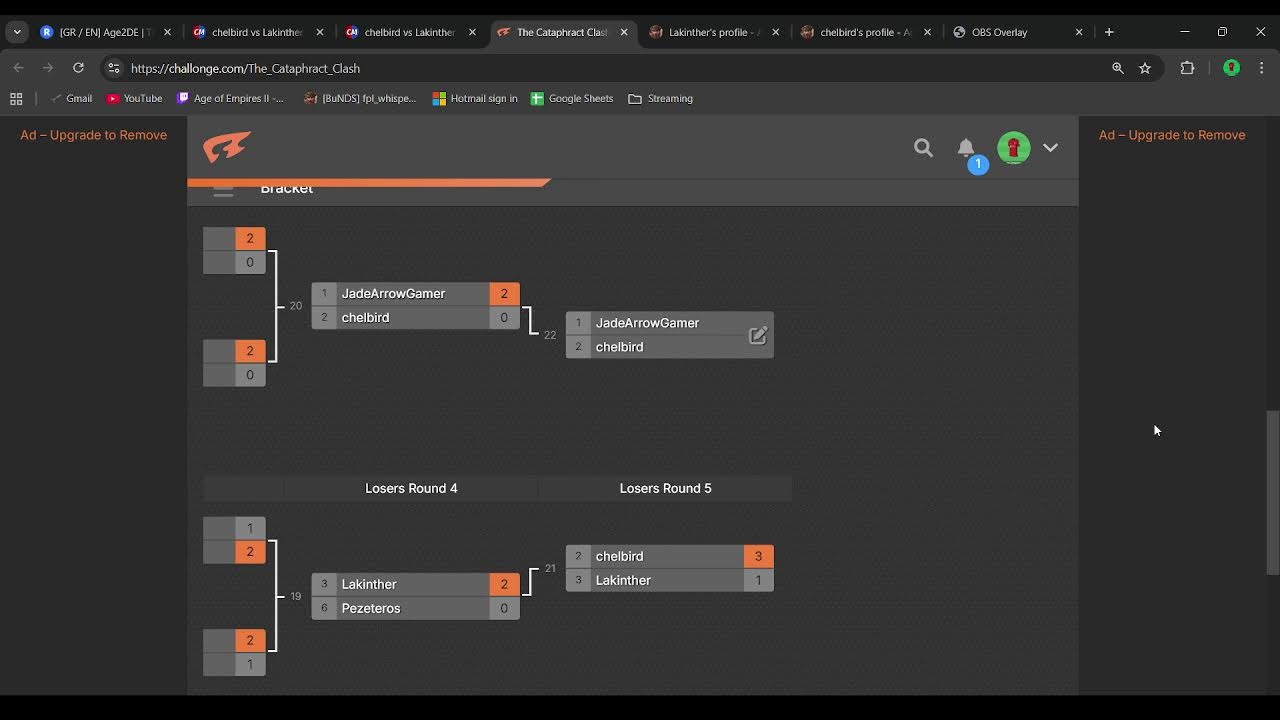Edit match 22 score icon
The height and width of the screenshot is (720, 1280).
(x=758, y=335)
